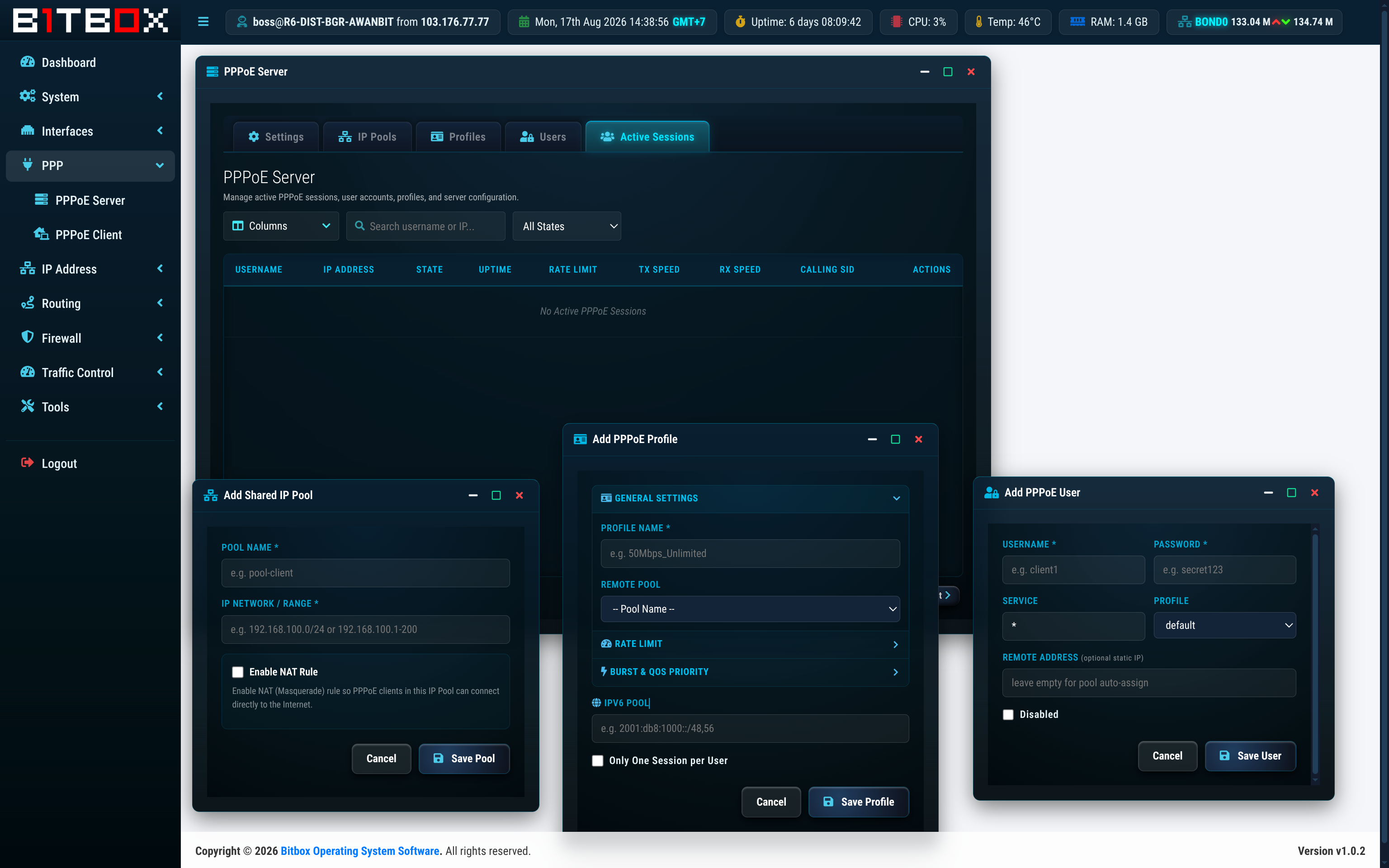Click the Save User button

(x=1250, y=755)
